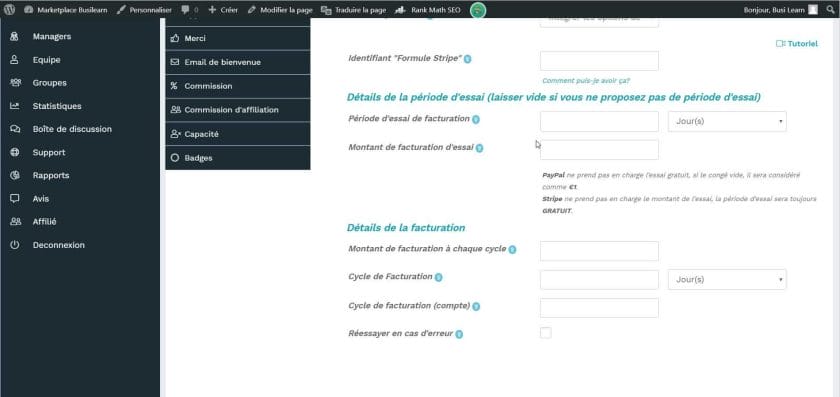Click Traduire la page
Viewport: 840px width, 397px height.
(x=353, y=10)
